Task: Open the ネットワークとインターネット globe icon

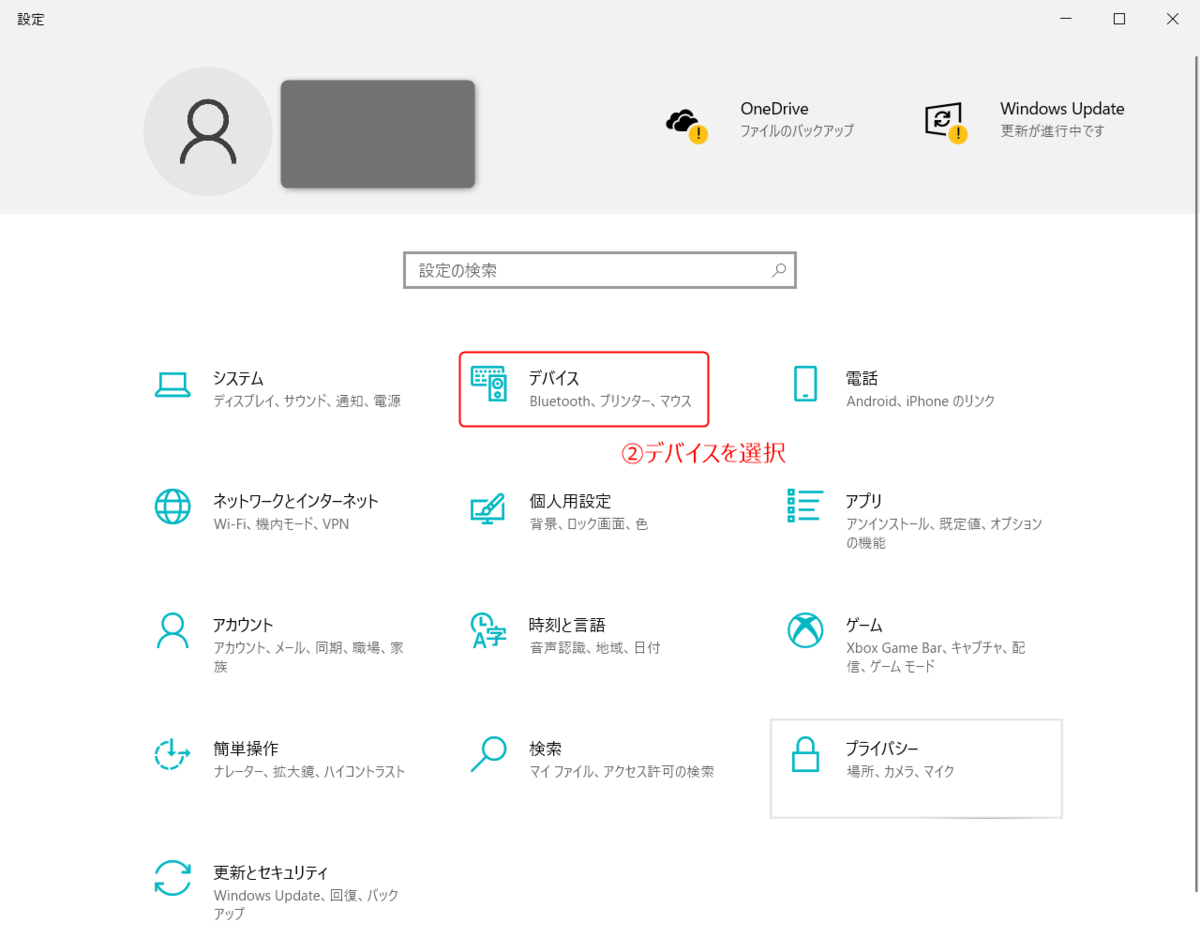Action: click(172, 507)
